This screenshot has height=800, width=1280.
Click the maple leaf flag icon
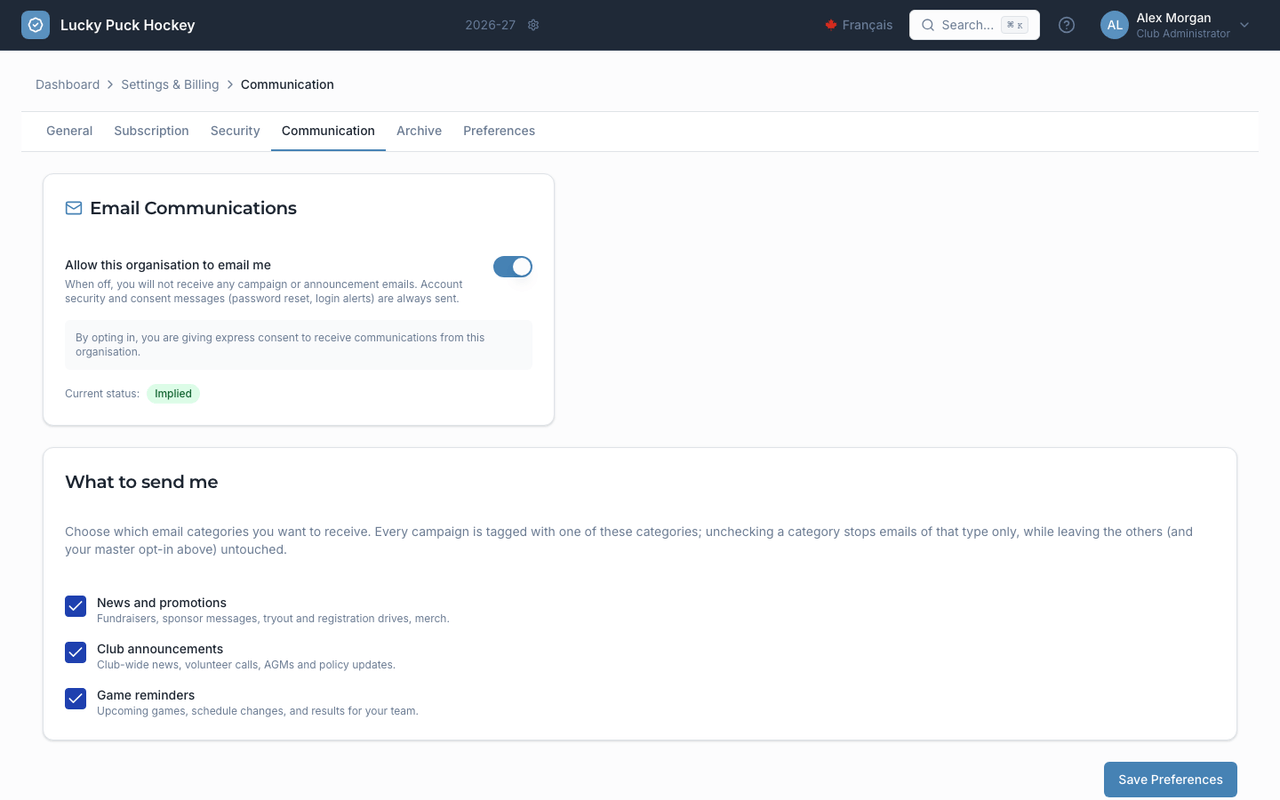pos(830,25)
